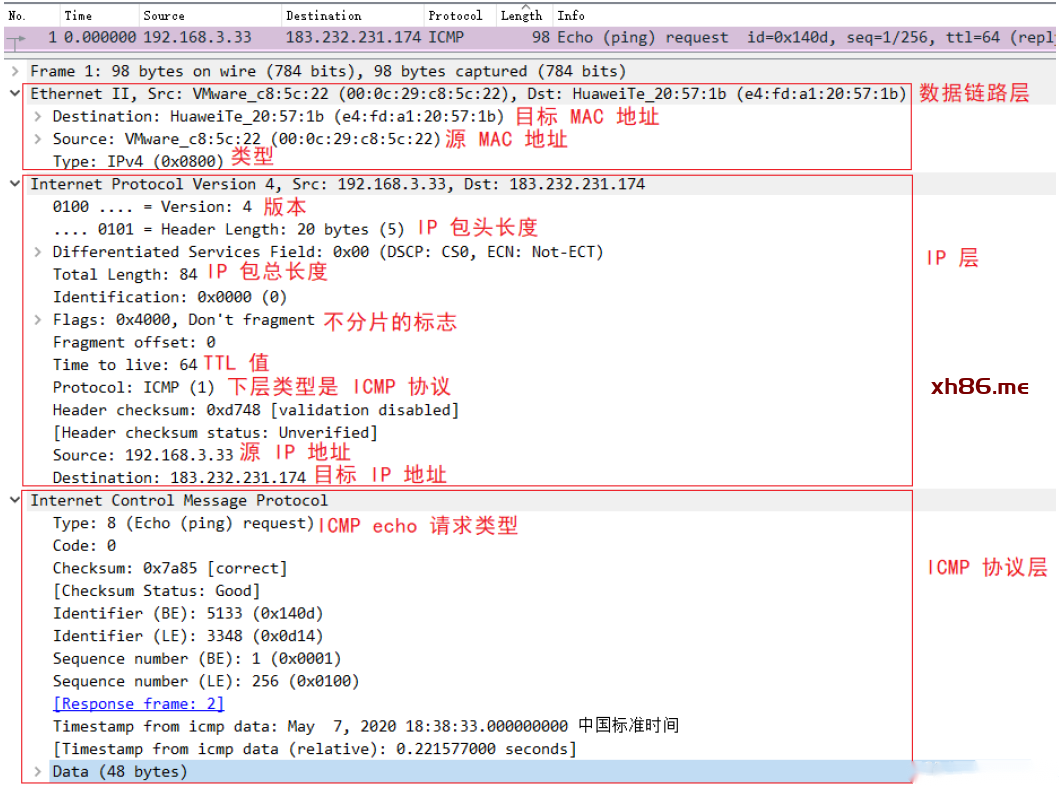Sort packets by the Time column header
The height and width of the screenshot is (788, 1059).
[x=78, y=15]
